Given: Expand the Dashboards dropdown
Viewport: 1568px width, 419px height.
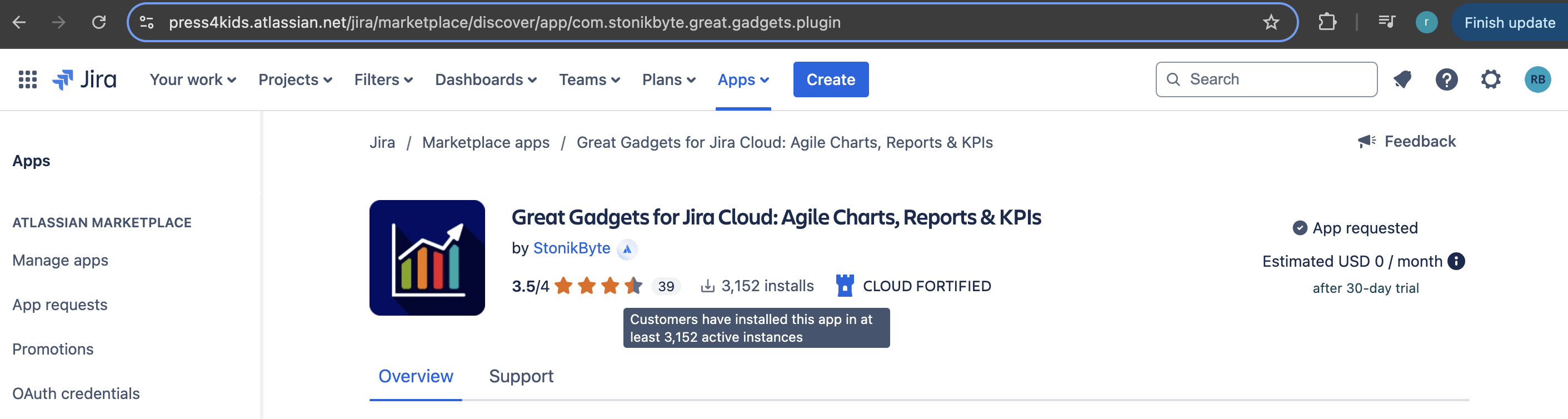Looking at the screenshot, I should coord(486,80).
